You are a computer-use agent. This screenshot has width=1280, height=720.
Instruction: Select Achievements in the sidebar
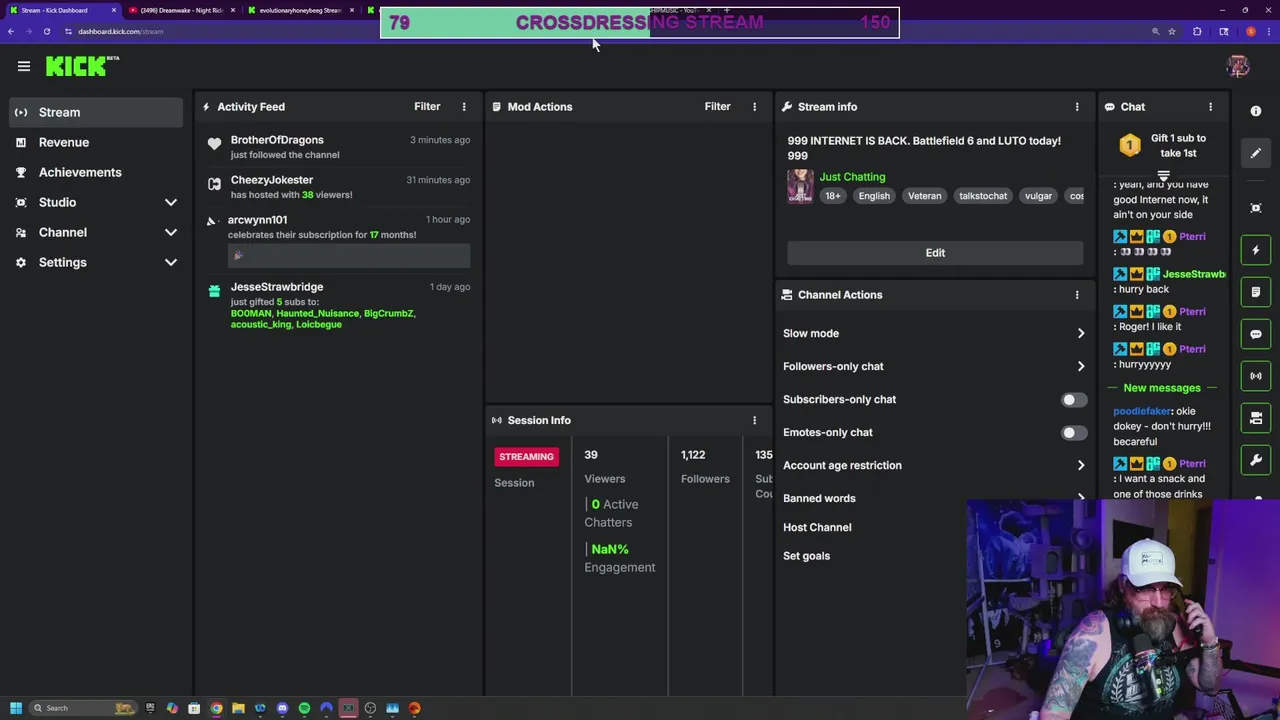96,172
